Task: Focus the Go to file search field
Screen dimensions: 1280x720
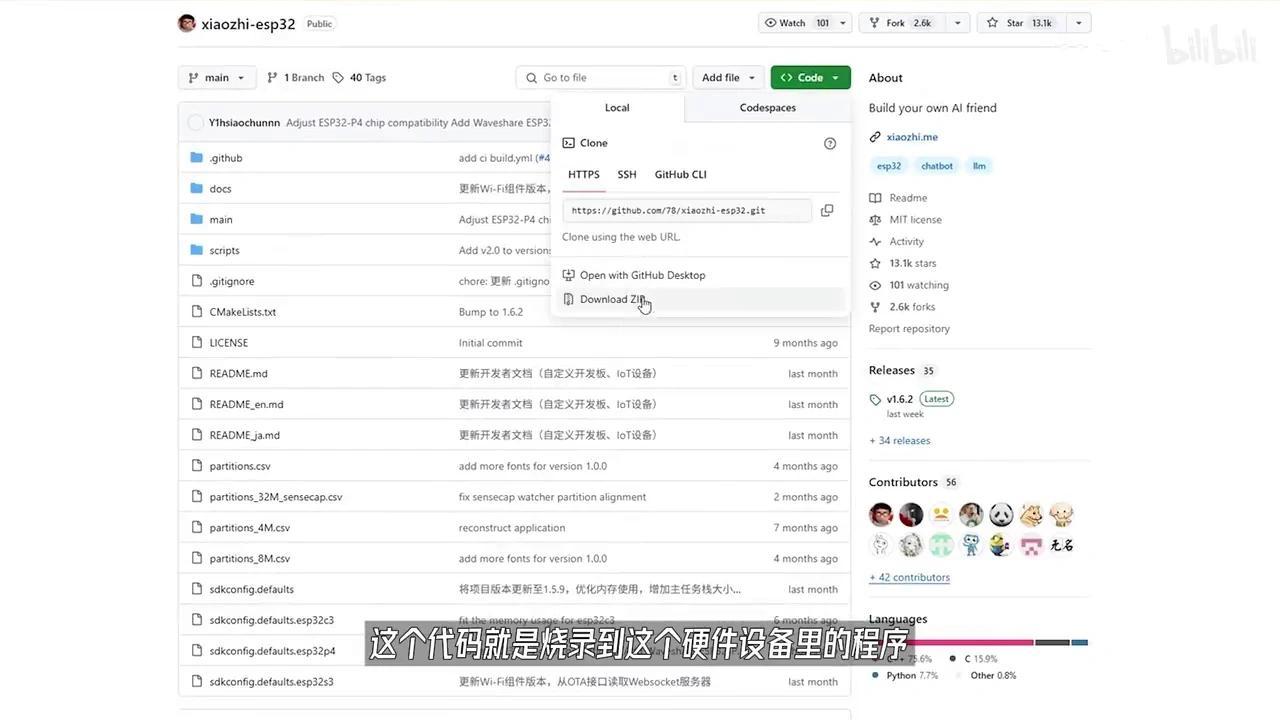Action: tap(601, 78)
